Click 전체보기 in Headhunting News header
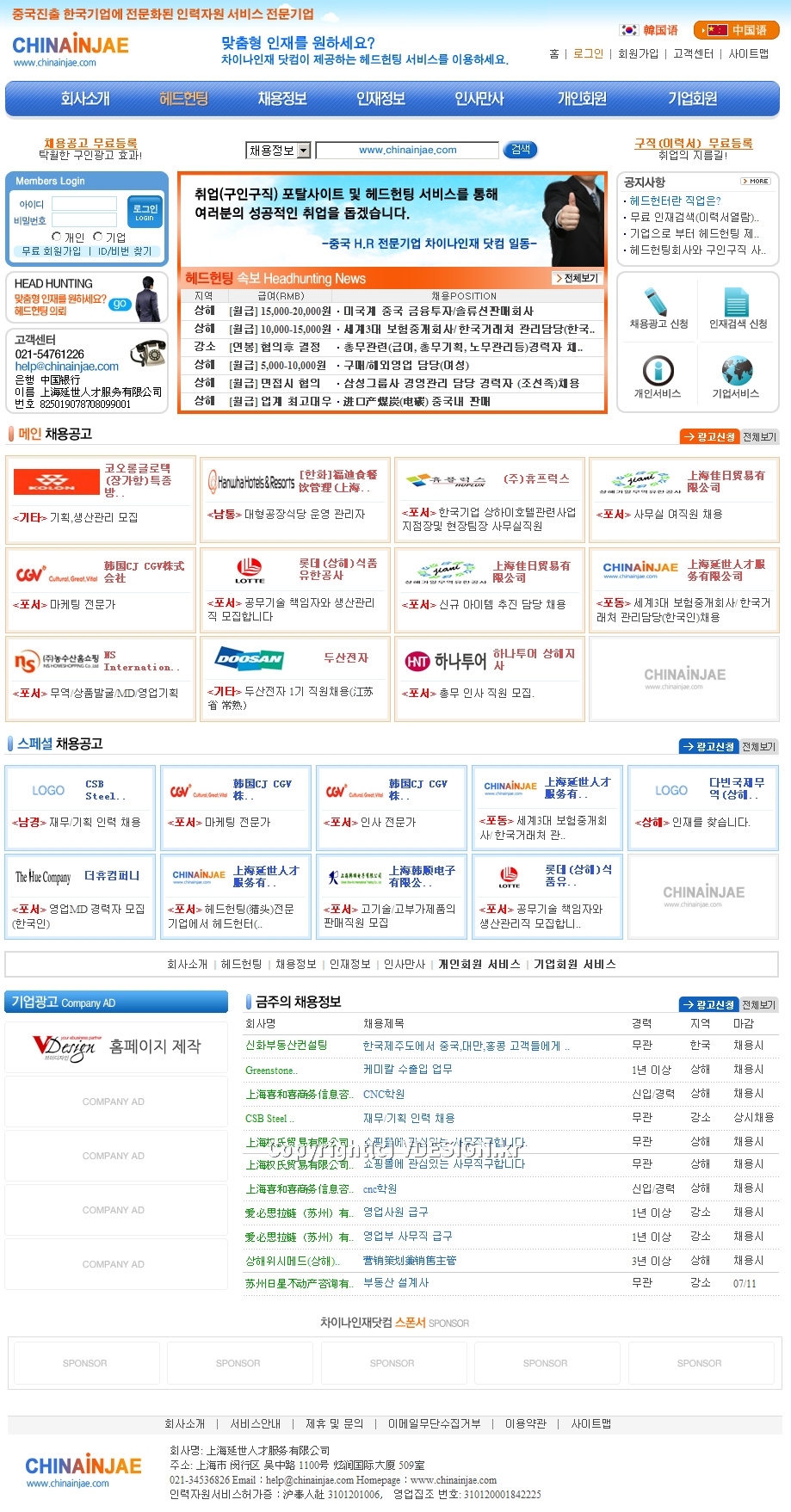791x1512 pixels. coord(576,278)
